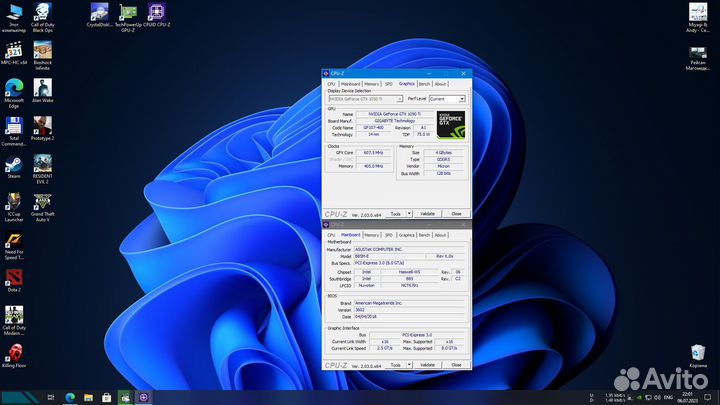This screenshot has height=405, width=720.
Task: Switch to CPU-Z taskbar button
Action: (x=143, y=397)
